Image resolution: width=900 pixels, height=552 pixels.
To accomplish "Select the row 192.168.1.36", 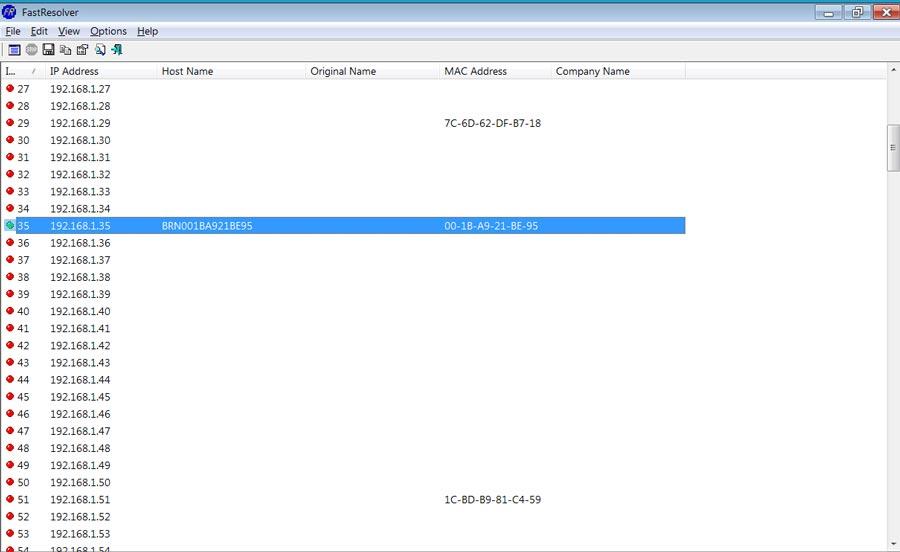I will [x=343, y=243].
